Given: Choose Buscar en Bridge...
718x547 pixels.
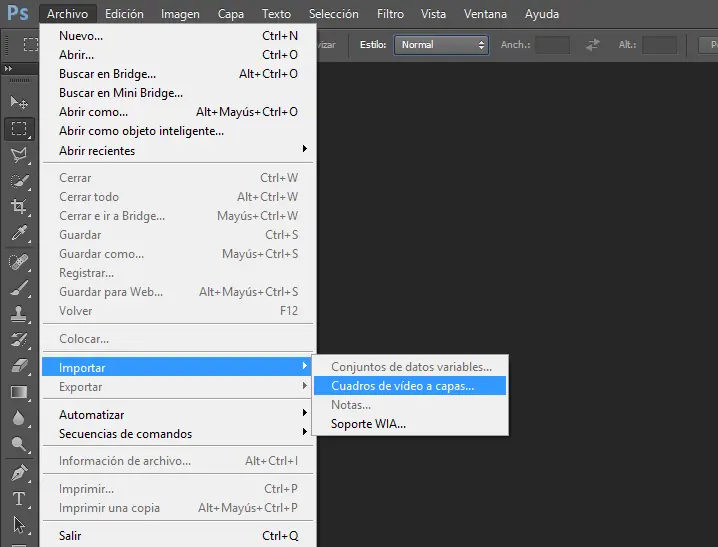Looking at the screenshot, I should [x=178, y=74].
